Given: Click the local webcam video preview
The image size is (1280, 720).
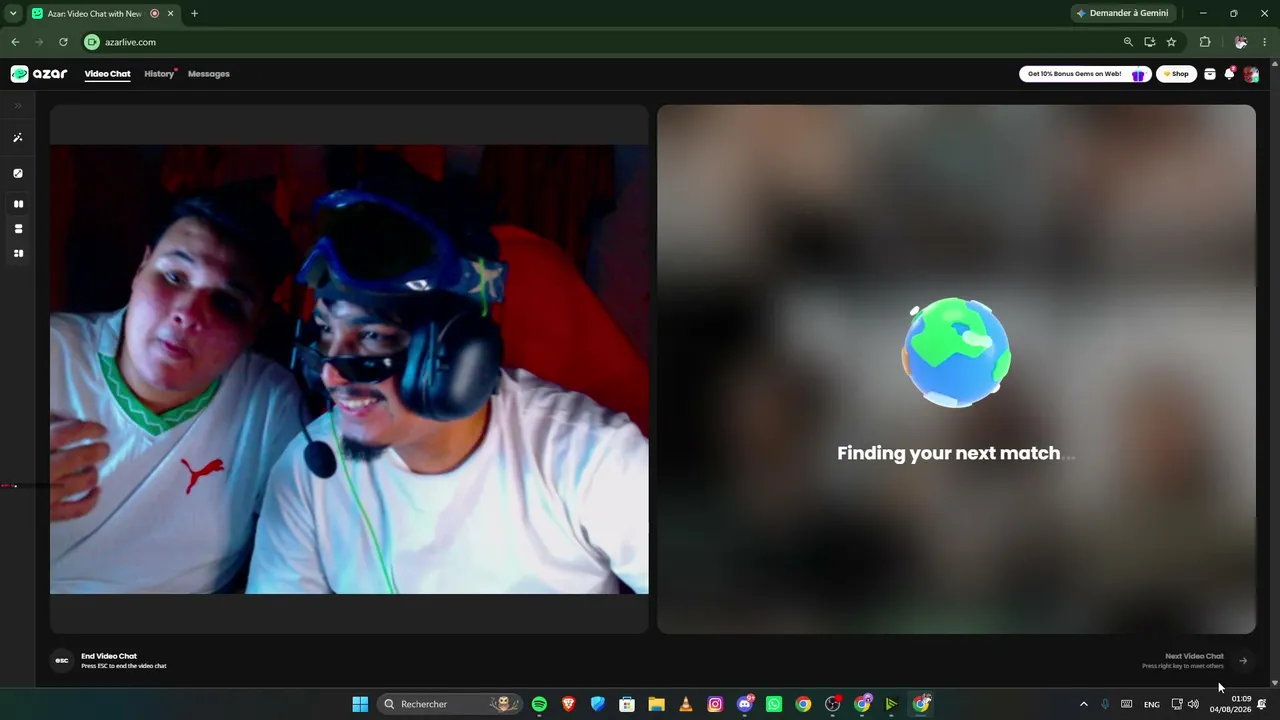Looking at the screenshot, I should point(349,369).
